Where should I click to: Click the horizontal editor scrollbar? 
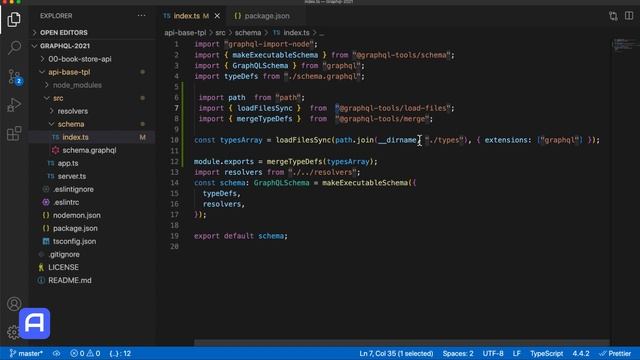[402, 343]
